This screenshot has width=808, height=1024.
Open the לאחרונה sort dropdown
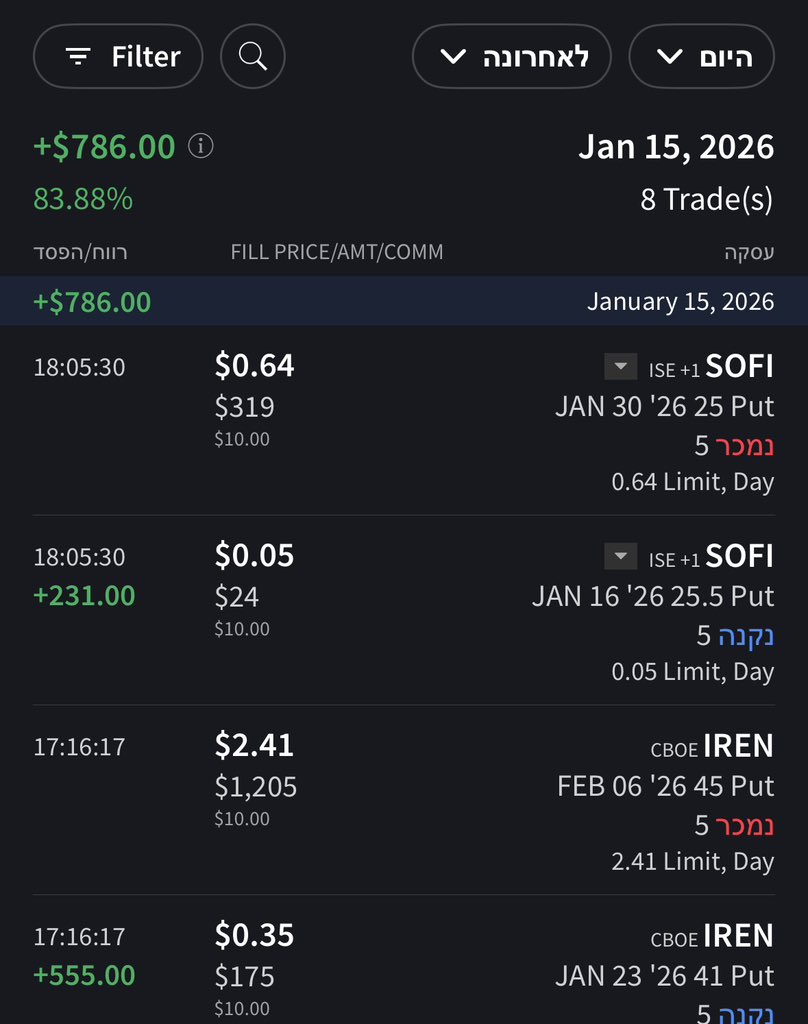coord(511,56)
